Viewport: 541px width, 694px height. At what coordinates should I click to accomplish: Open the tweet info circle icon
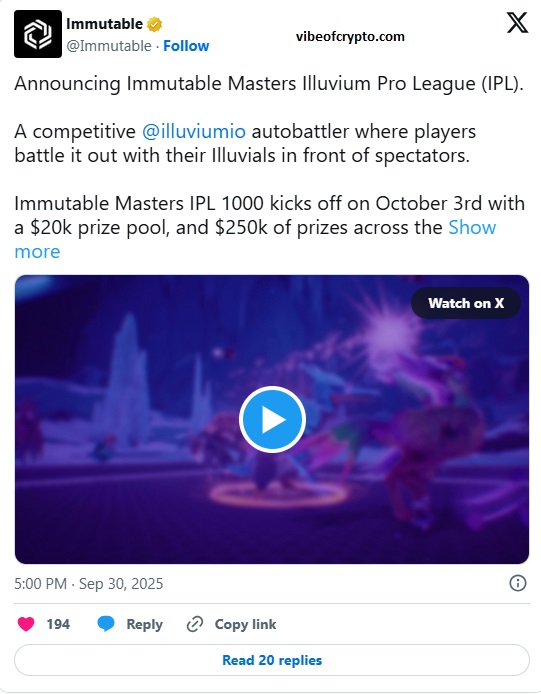pos(518,583)
